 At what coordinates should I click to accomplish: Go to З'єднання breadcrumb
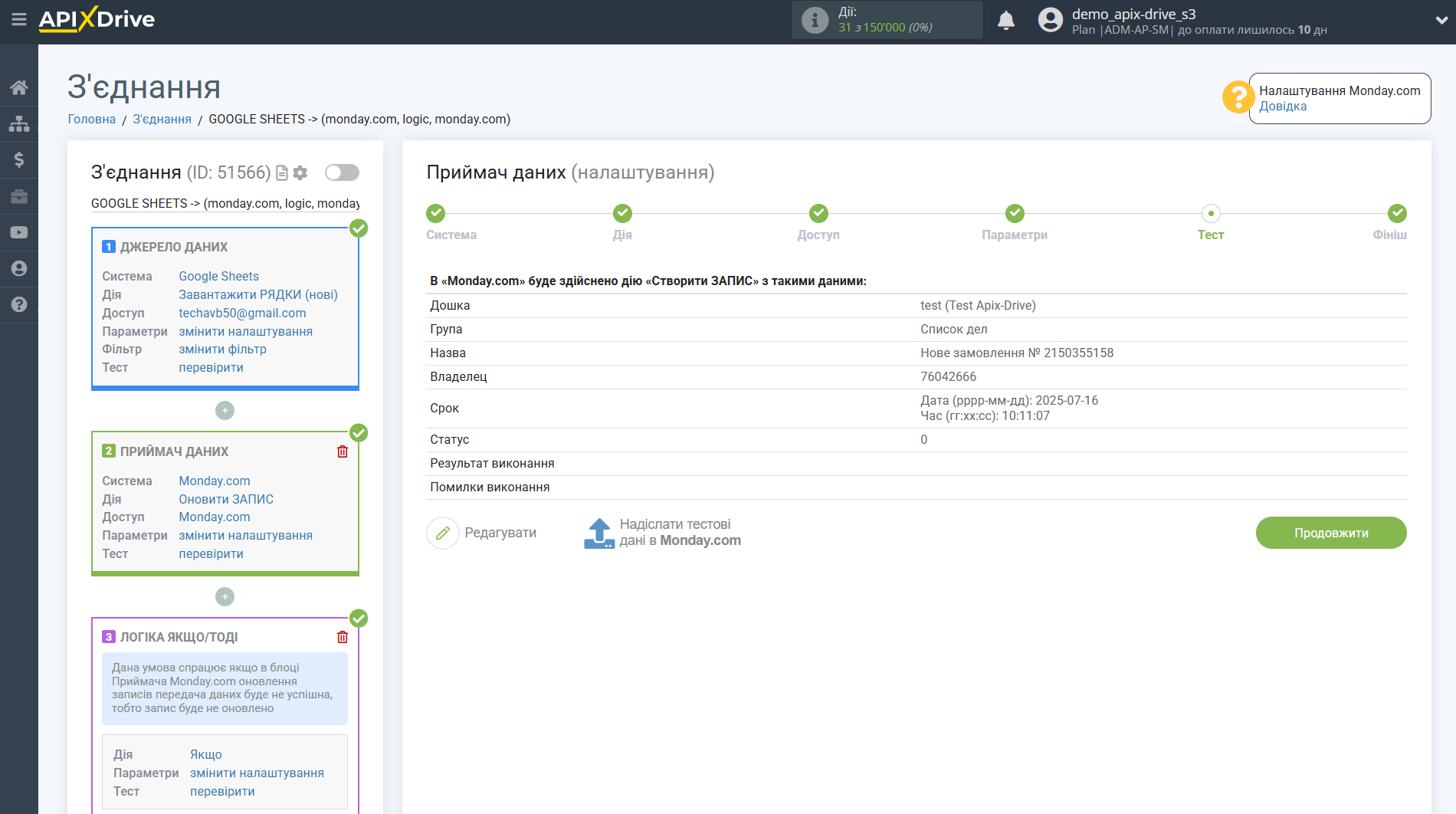[162, 119]
